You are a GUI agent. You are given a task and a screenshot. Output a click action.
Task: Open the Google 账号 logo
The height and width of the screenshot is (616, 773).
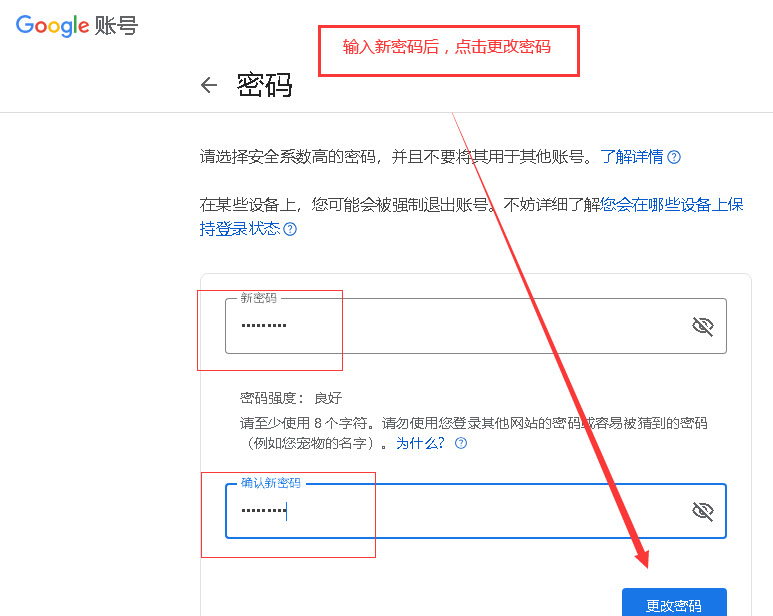pyautogui.click(x=76, y=25)
